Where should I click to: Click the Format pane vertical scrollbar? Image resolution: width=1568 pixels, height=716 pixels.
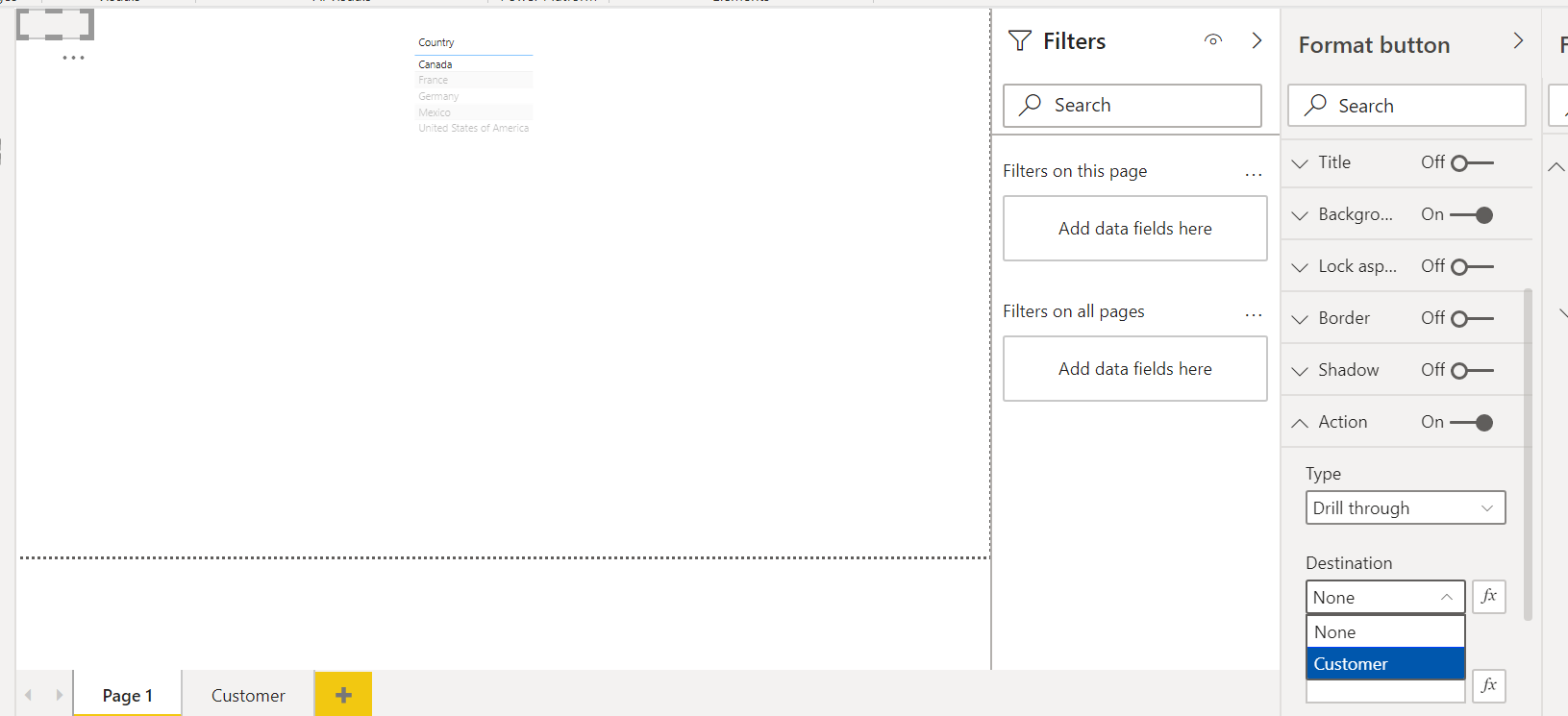1529,454
